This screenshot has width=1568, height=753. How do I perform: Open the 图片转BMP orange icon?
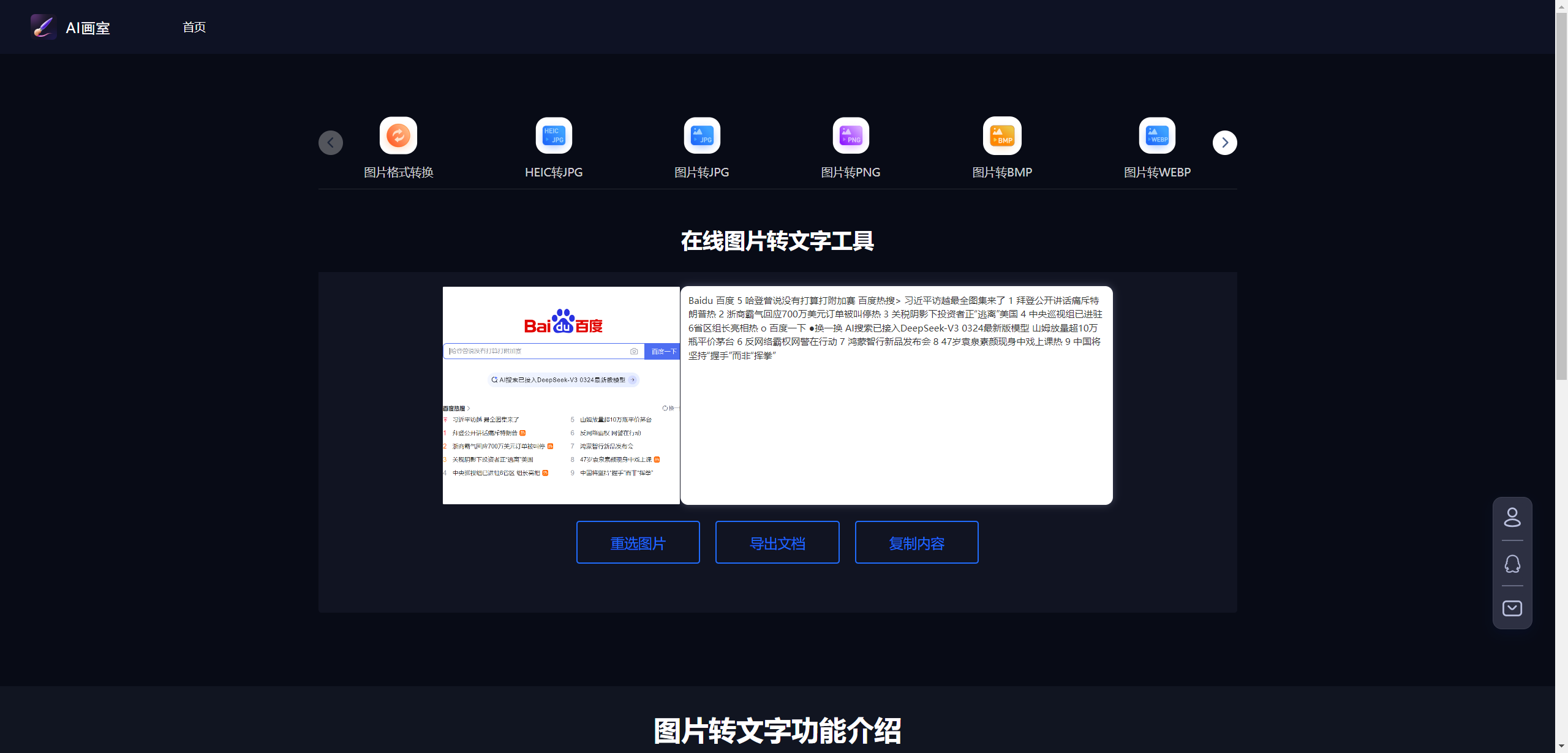pos(1002,135)
